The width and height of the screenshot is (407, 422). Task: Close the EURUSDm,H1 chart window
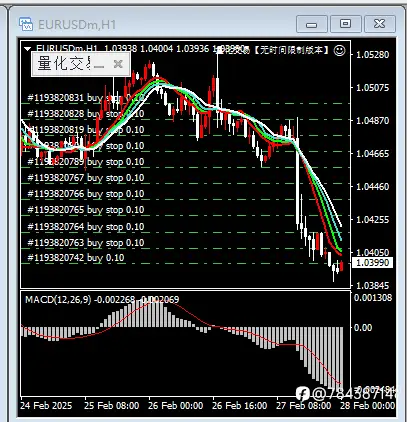pyautogui.click(x=379, y=24)
